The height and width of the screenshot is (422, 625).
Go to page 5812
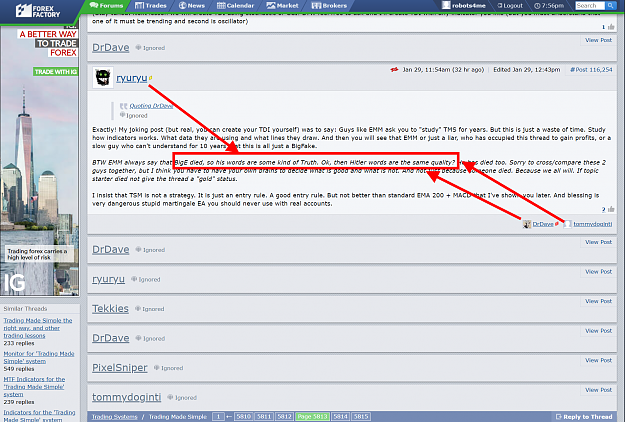(284, 417)
